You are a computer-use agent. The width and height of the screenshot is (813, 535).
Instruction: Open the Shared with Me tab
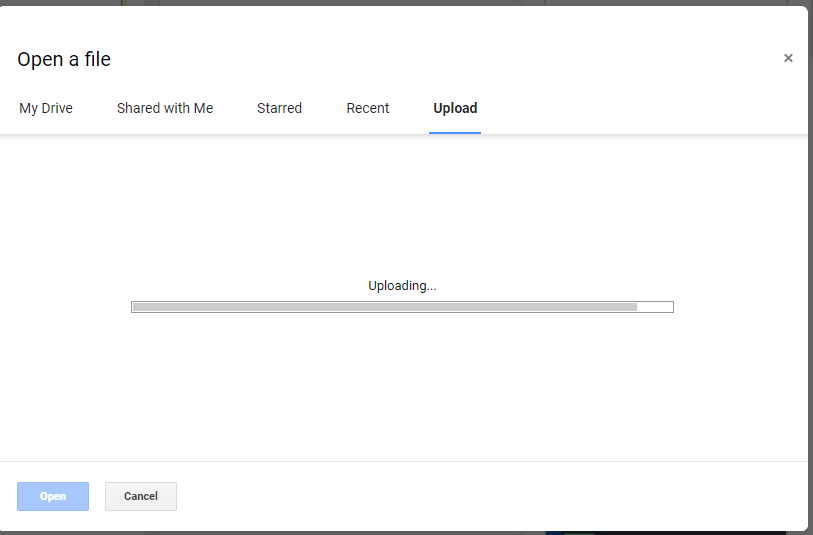tap(165, 108)
